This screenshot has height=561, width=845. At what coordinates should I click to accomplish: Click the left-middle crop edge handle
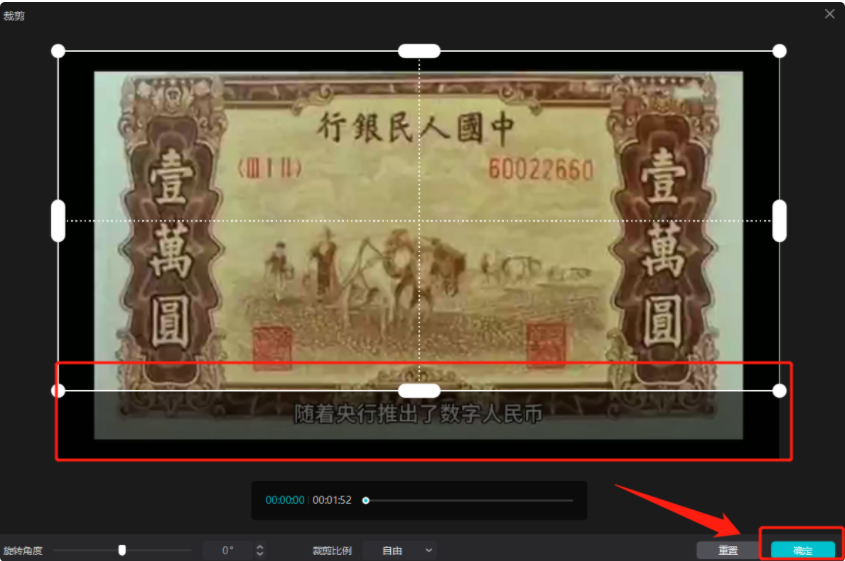point(58,221)
